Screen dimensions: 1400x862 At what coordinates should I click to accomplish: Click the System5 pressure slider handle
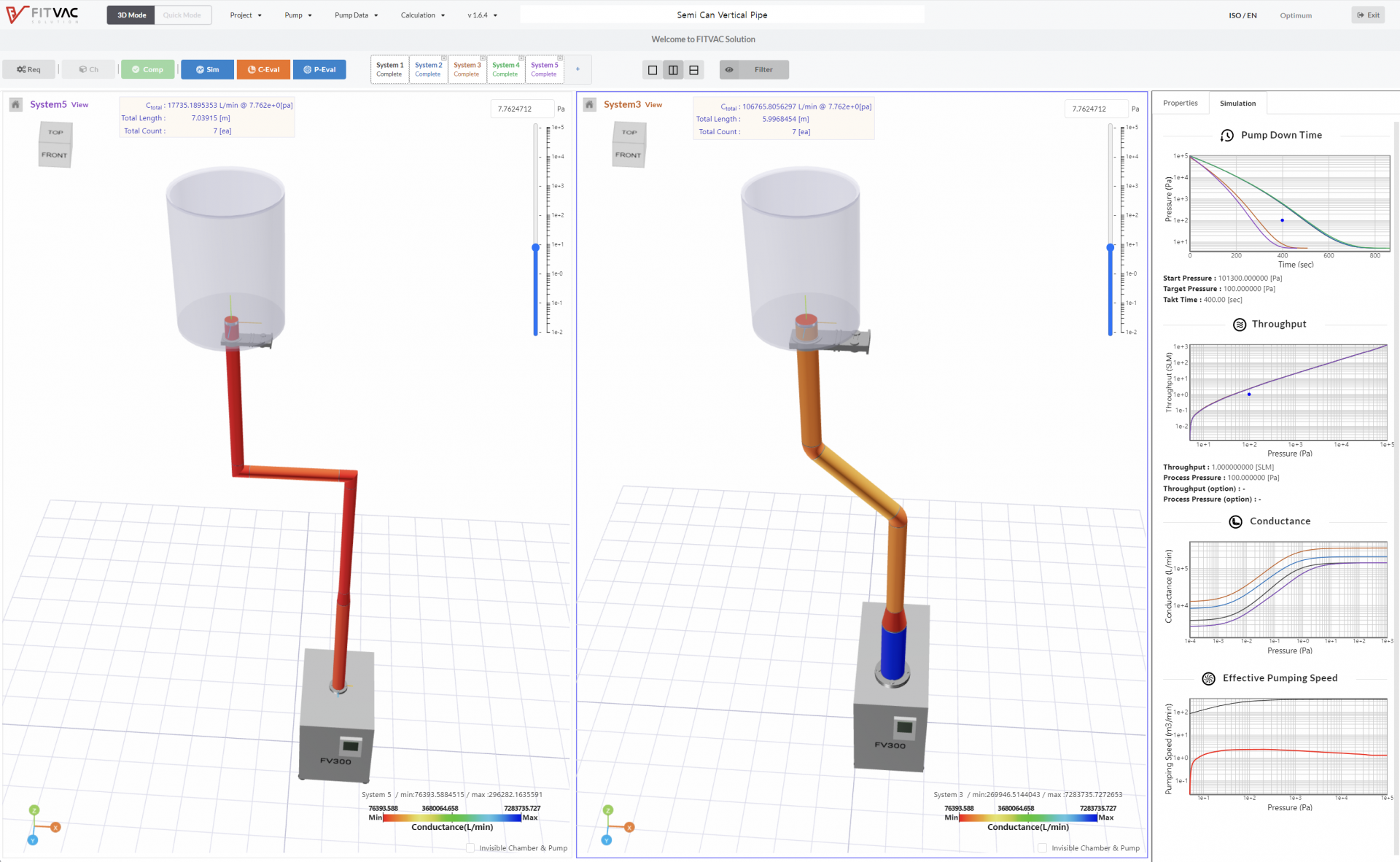[x=536, y=248]
